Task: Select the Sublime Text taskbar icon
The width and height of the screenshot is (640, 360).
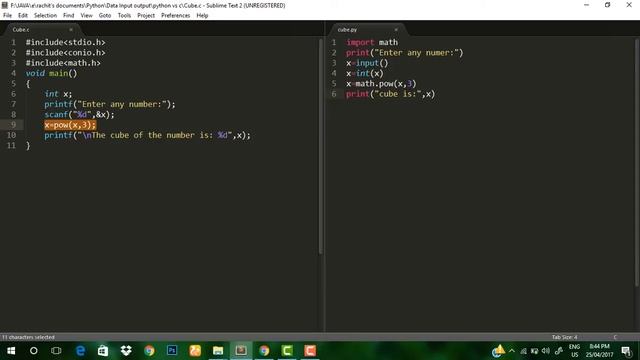Action: [241, 351]
